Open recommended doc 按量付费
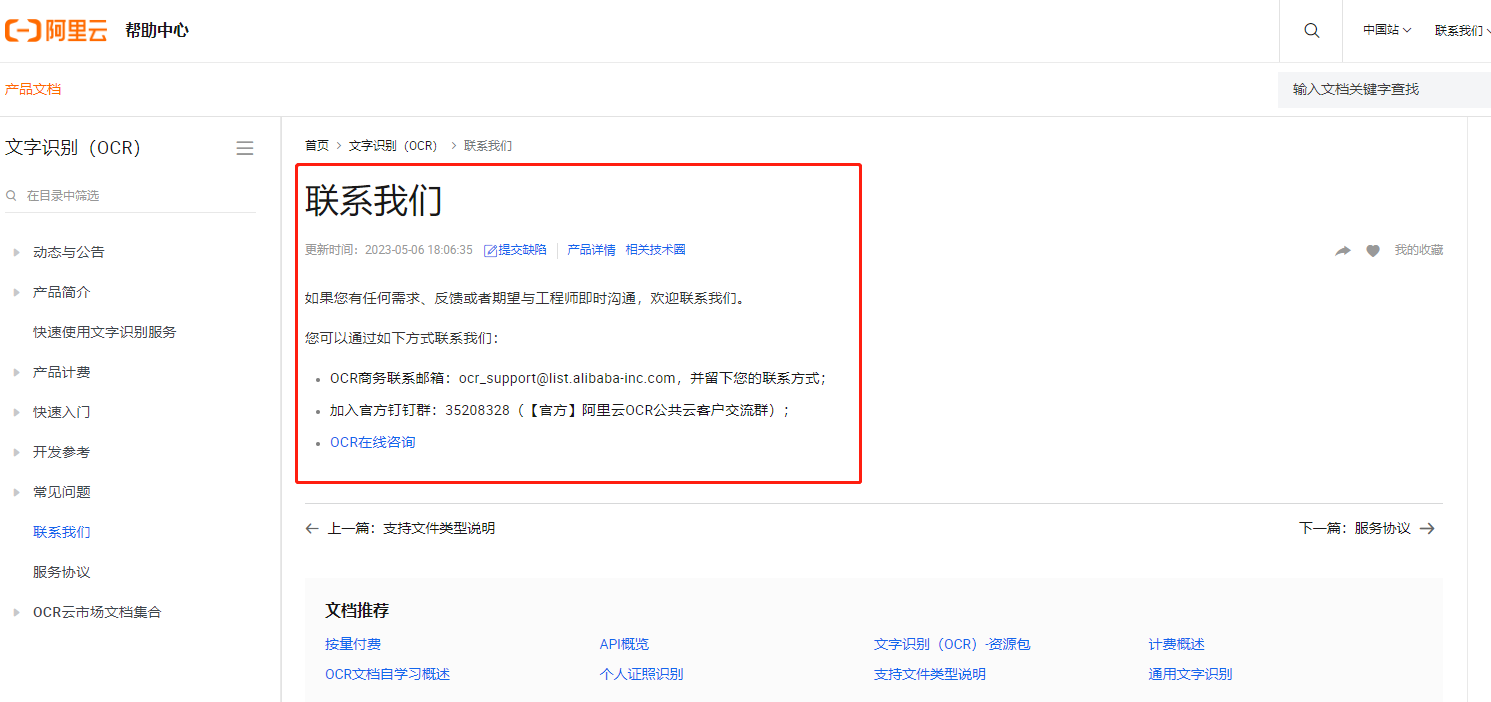Viewport: 1491px width, 702px height. click(x=353, y=644)
